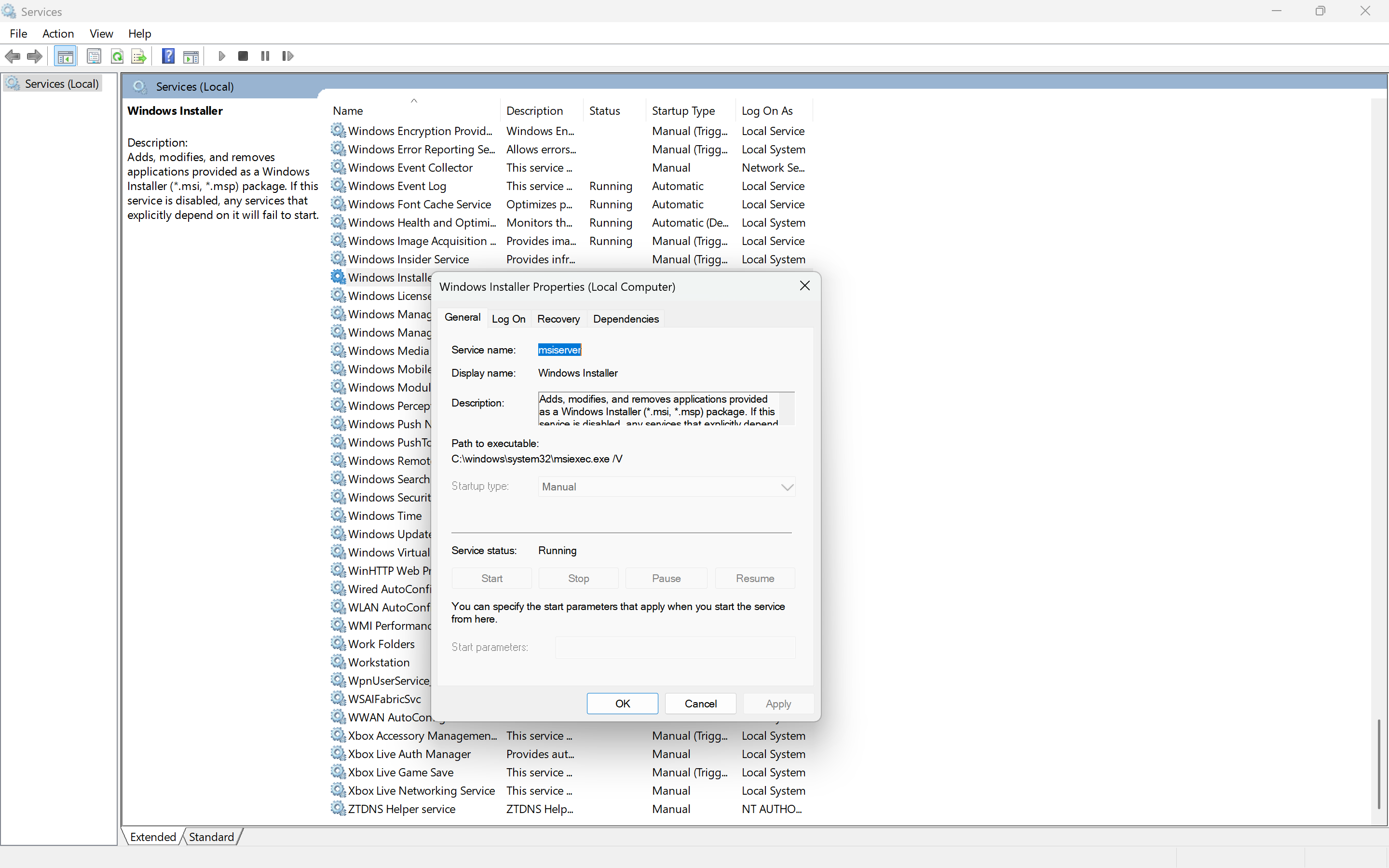Select the Windows Event Log service row
Screen dimensions: 1389x868
point(396,186)
